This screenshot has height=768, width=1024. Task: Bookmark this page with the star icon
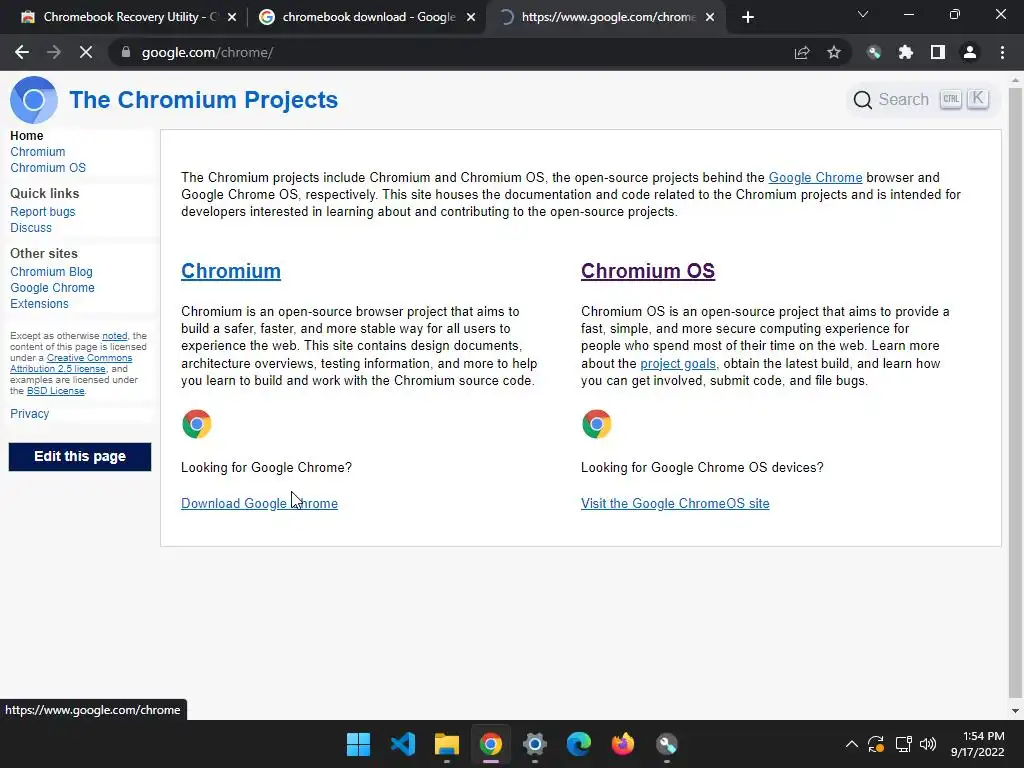click(834, 52)
